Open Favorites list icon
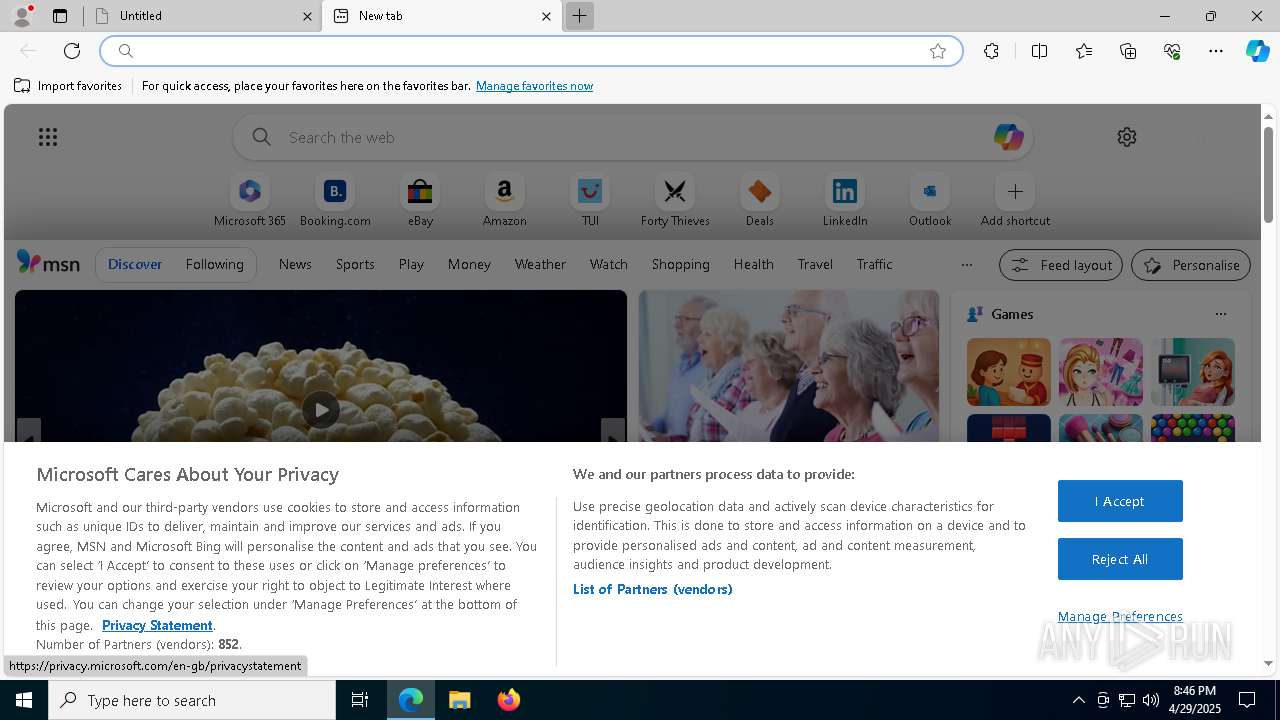The width and height of the screenshot is (1280, 720). (1084, 51)
